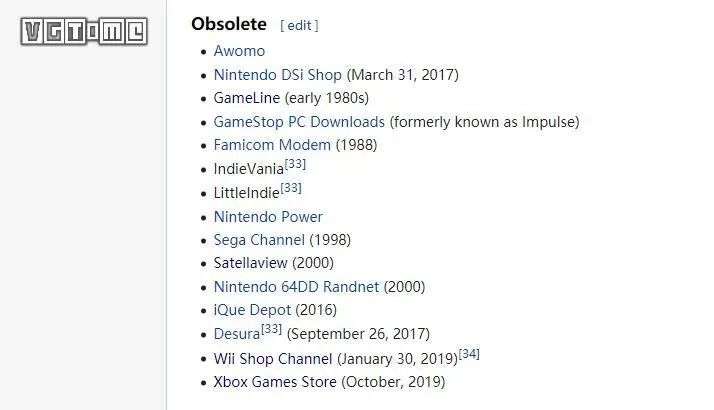Open the Awomo link

tap(239, 51)
